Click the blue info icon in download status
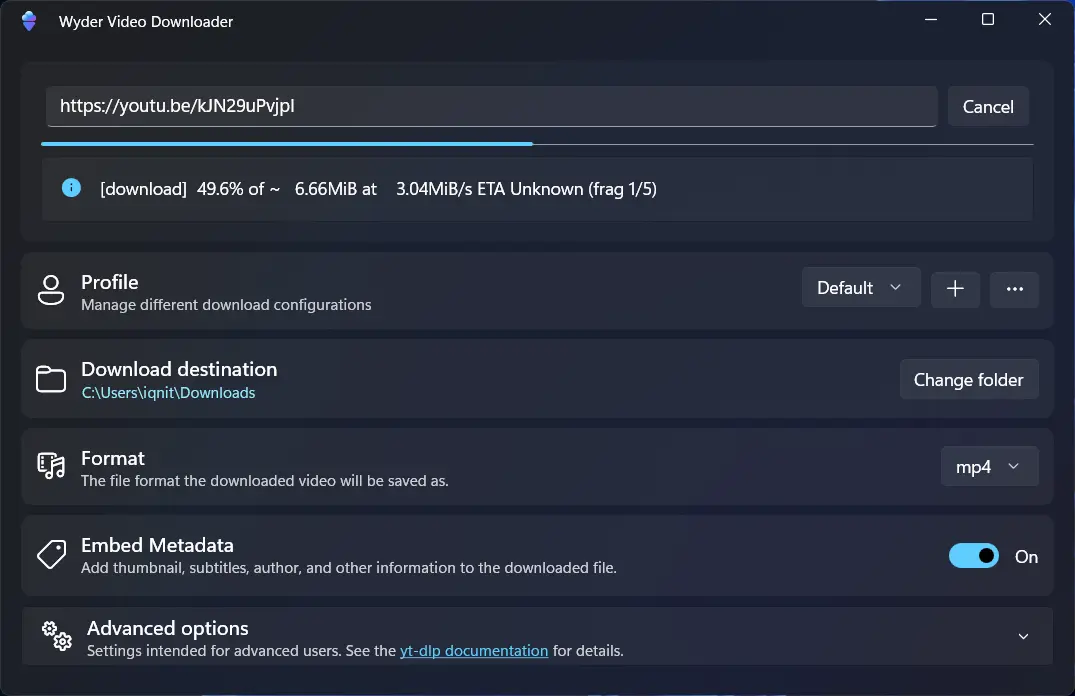 (71, 188)
